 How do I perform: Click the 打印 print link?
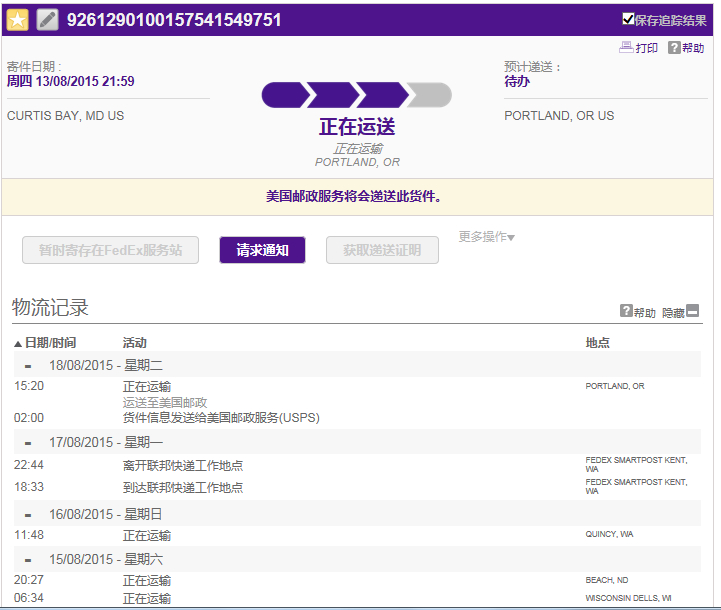[647, 48]
